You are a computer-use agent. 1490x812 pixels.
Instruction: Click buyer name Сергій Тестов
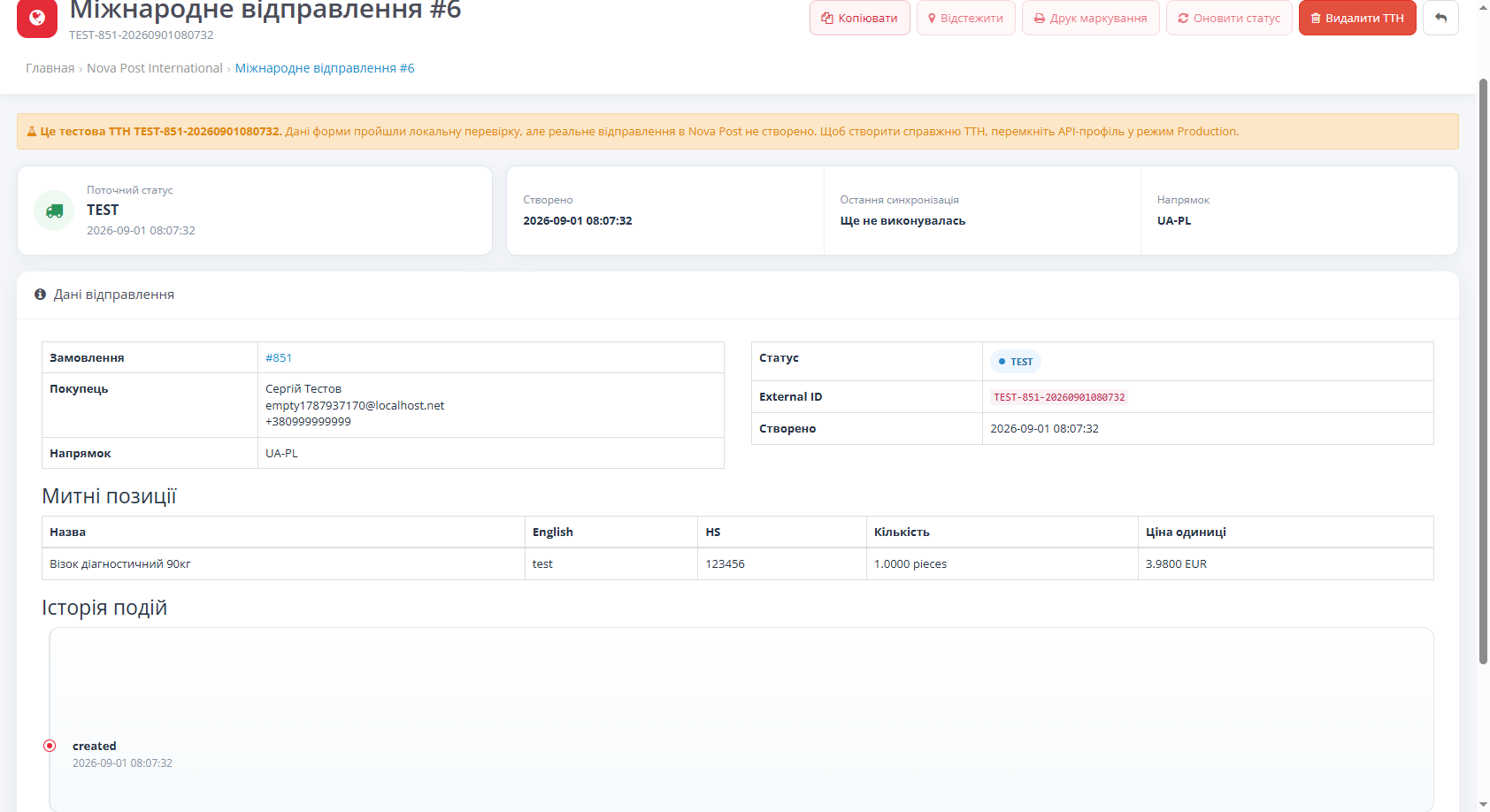pyautogui.click(x=303, y=389)
